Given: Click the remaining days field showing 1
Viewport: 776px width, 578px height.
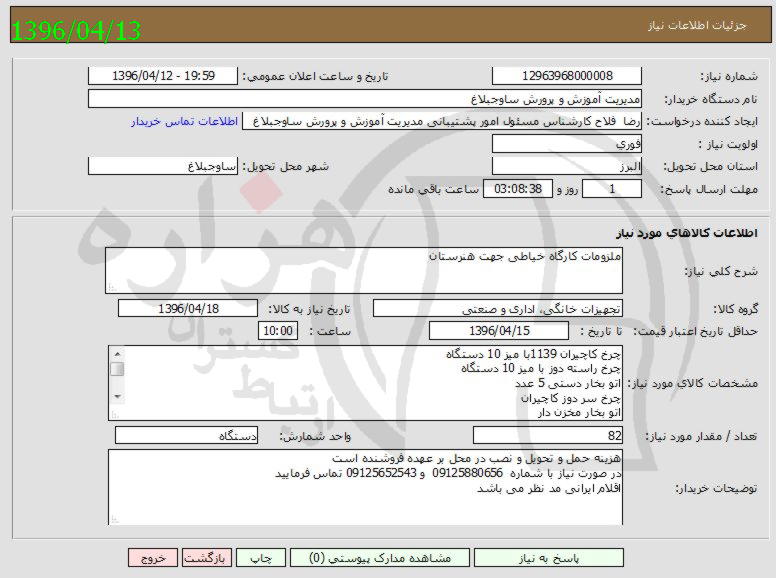Looking at the screenshot, I should [612, 189].
